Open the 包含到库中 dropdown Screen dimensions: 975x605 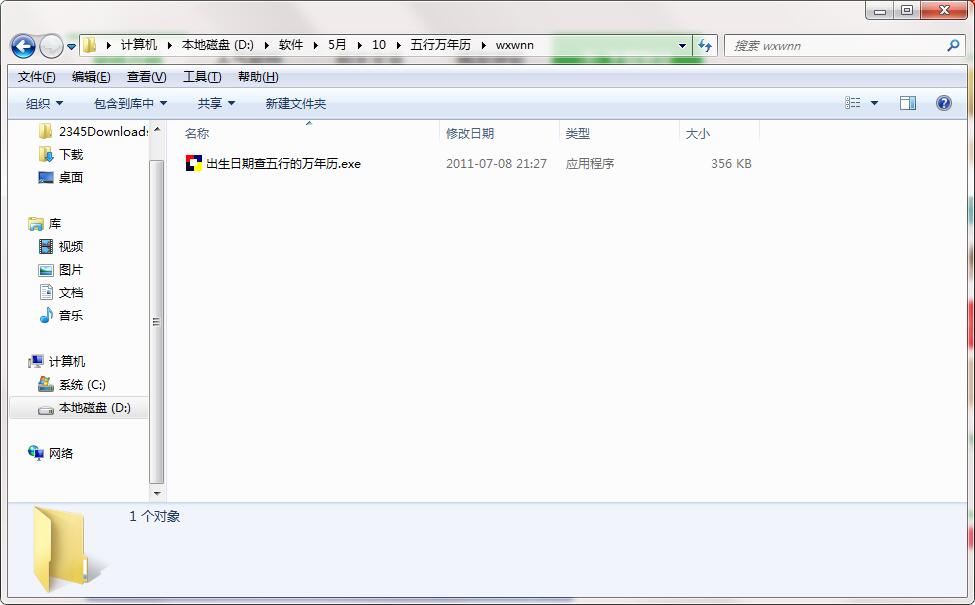click(x=130, y=103)
